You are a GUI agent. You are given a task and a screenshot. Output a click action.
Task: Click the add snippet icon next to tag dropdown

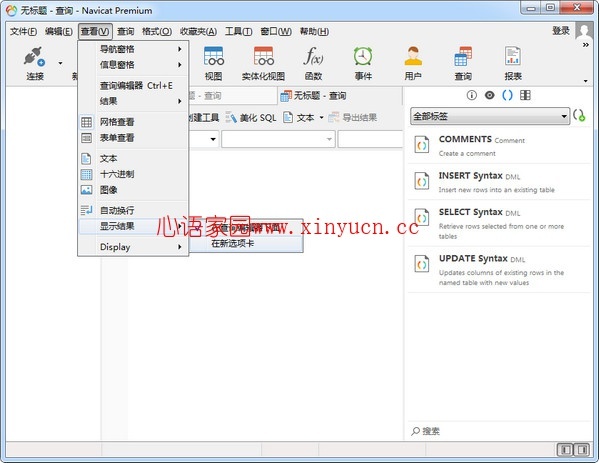pyautogui.click(x=579, y=115)
